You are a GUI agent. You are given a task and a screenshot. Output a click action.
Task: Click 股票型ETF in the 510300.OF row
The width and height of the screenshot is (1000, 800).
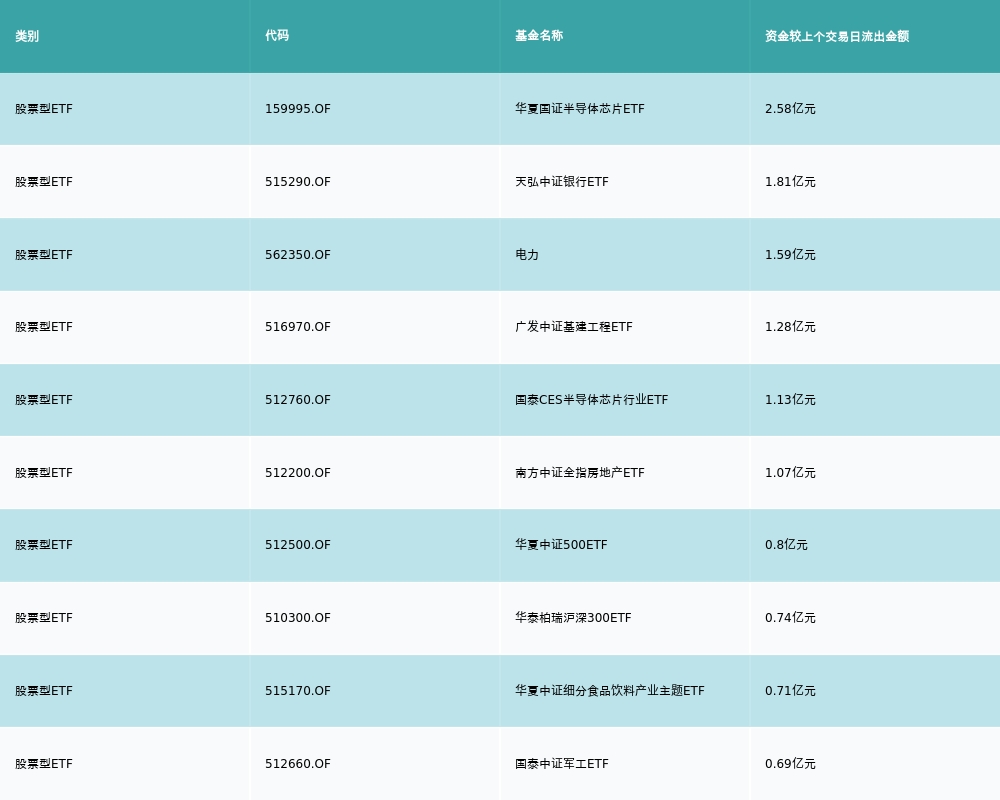coord(44,618)
